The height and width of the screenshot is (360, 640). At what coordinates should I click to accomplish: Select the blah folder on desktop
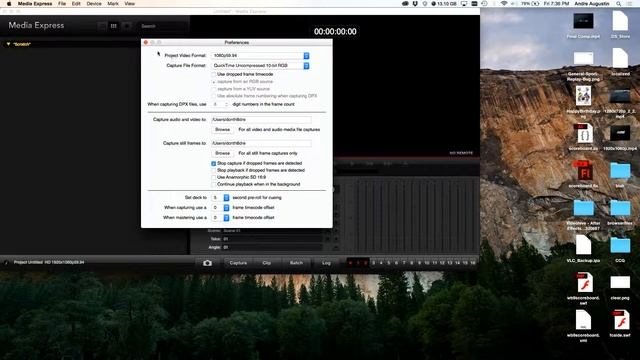click(620, 171)
